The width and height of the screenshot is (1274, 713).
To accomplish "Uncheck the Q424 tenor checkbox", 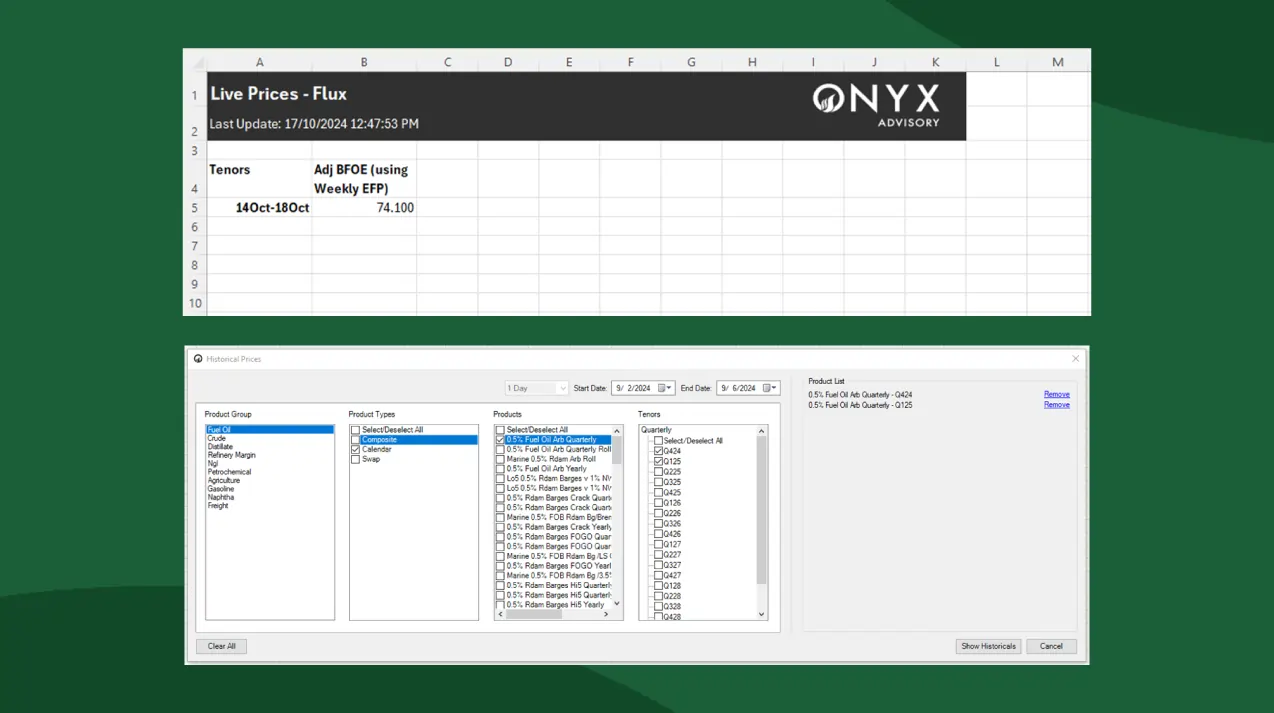I will tap(658, 451).
